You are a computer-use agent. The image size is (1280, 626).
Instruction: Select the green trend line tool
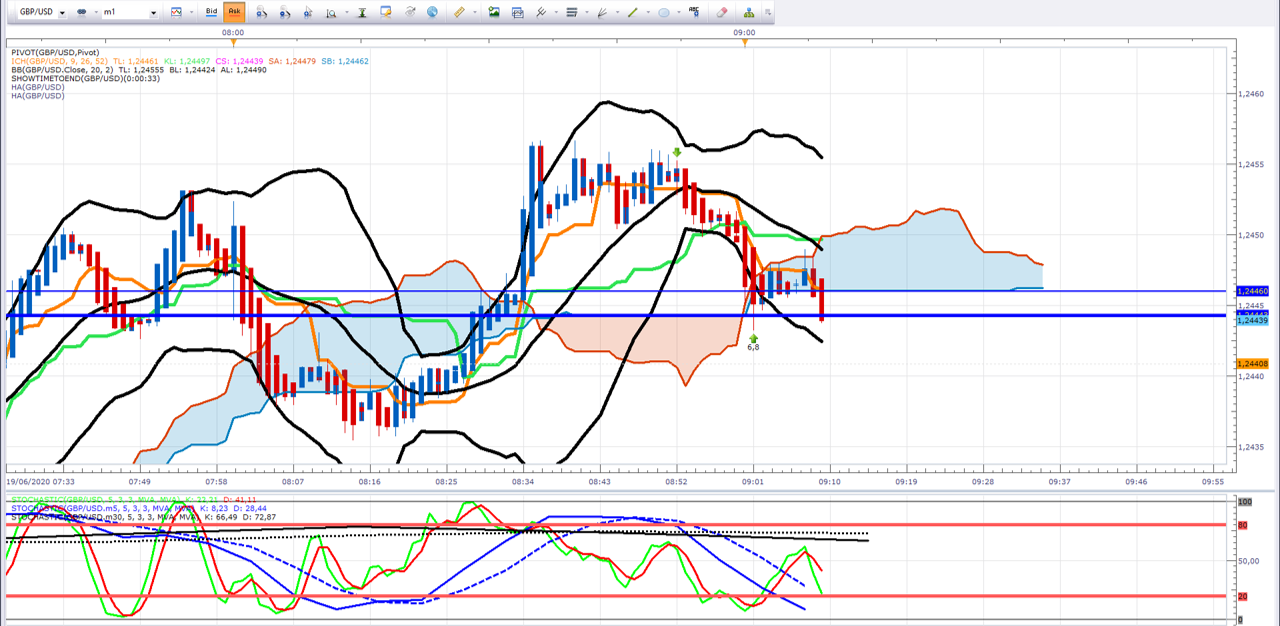tap(632, 13)
